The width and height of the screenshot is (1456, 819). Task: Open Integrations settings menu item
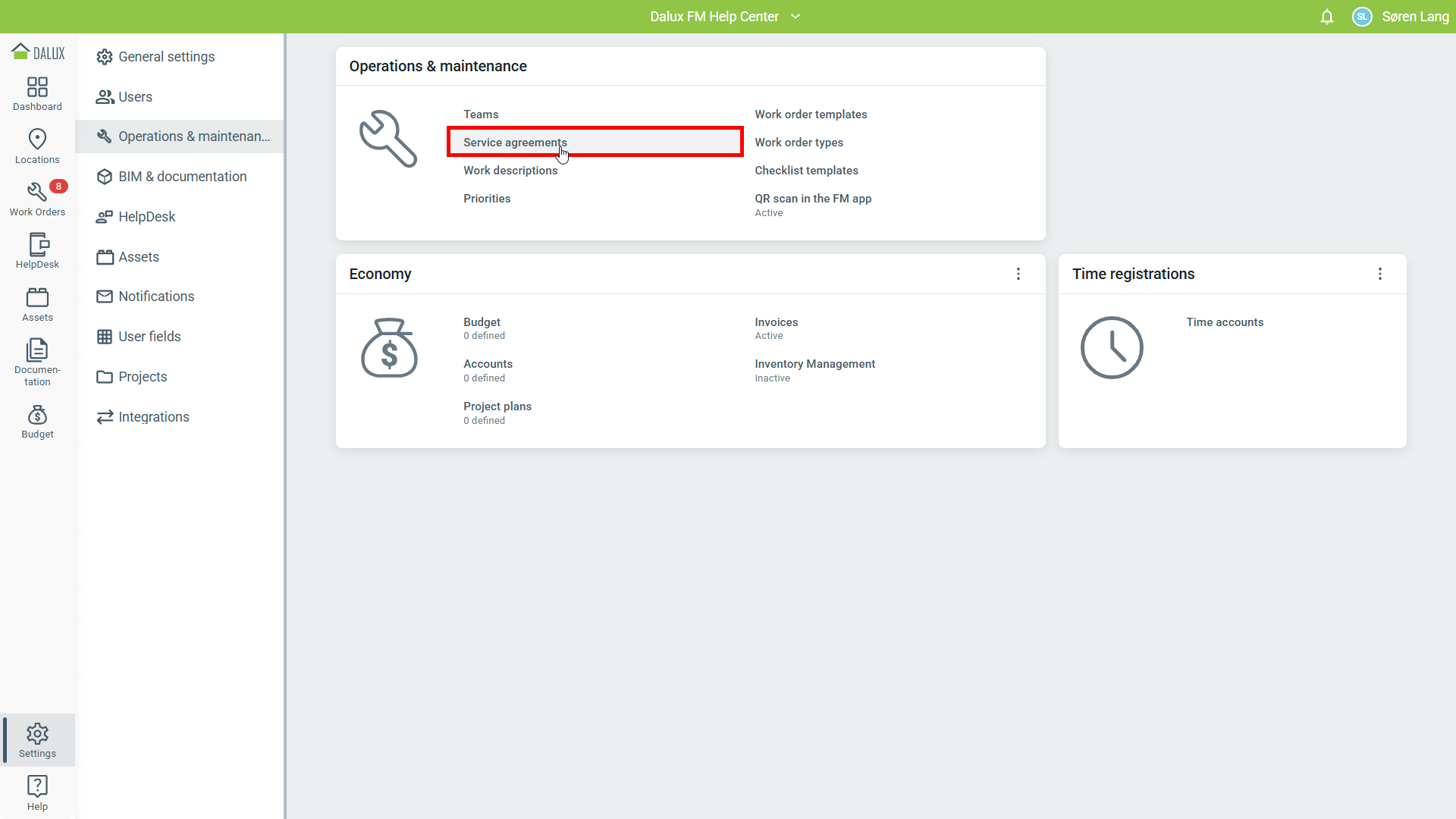[180, 417]
